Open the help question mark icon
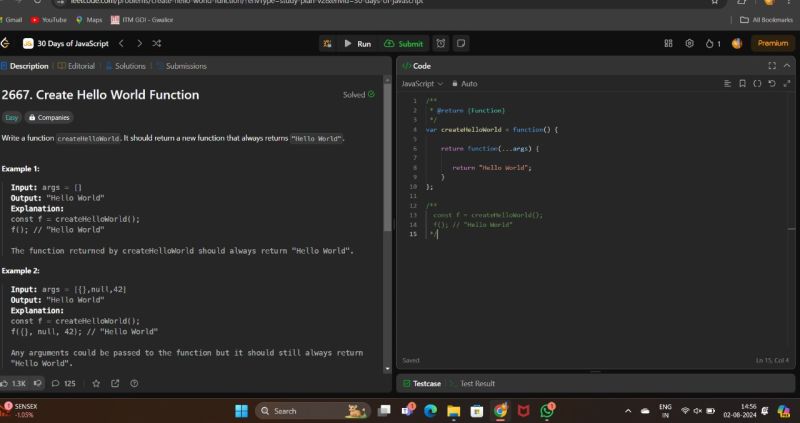The height and width of the screenshot is (423, 800). pos(134,383)
